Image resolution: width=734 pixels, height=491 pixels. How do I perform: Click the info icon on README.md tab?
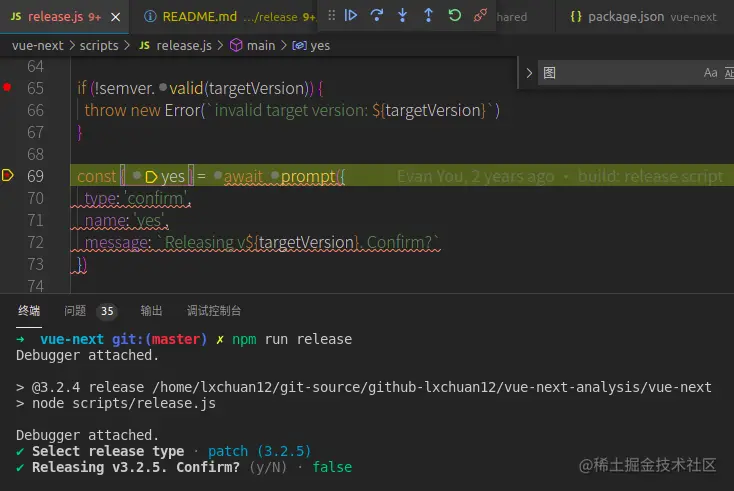point(150,17)
